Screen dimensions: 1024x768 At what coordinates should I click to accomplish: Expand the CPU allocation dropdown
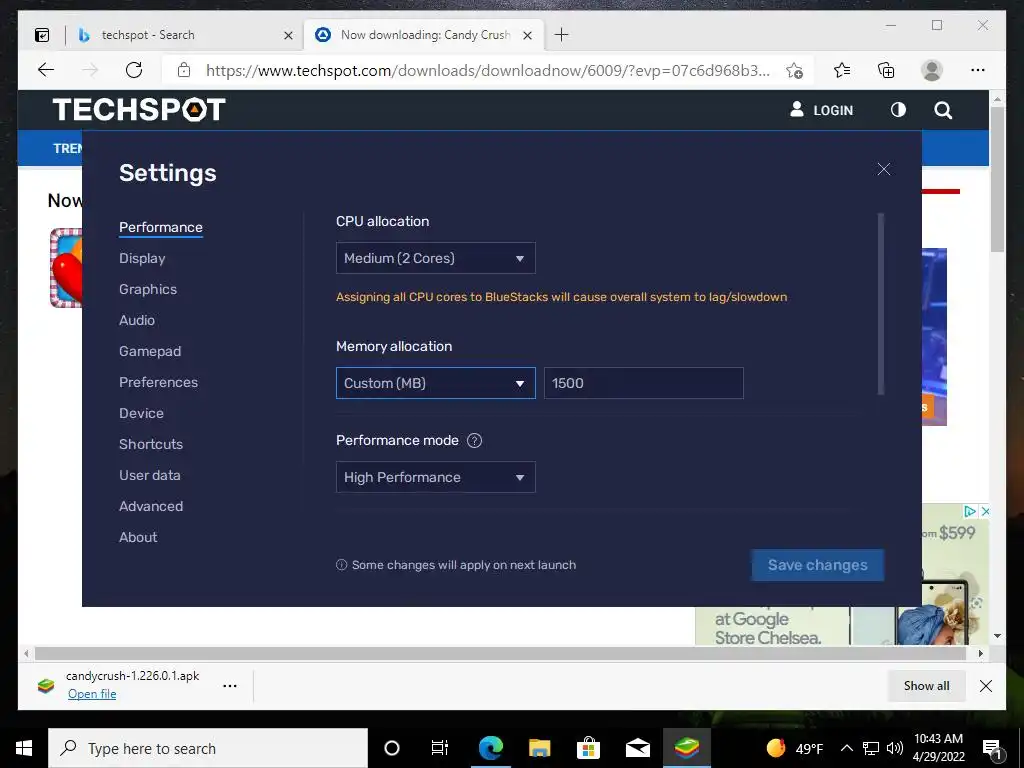[436, 258]
